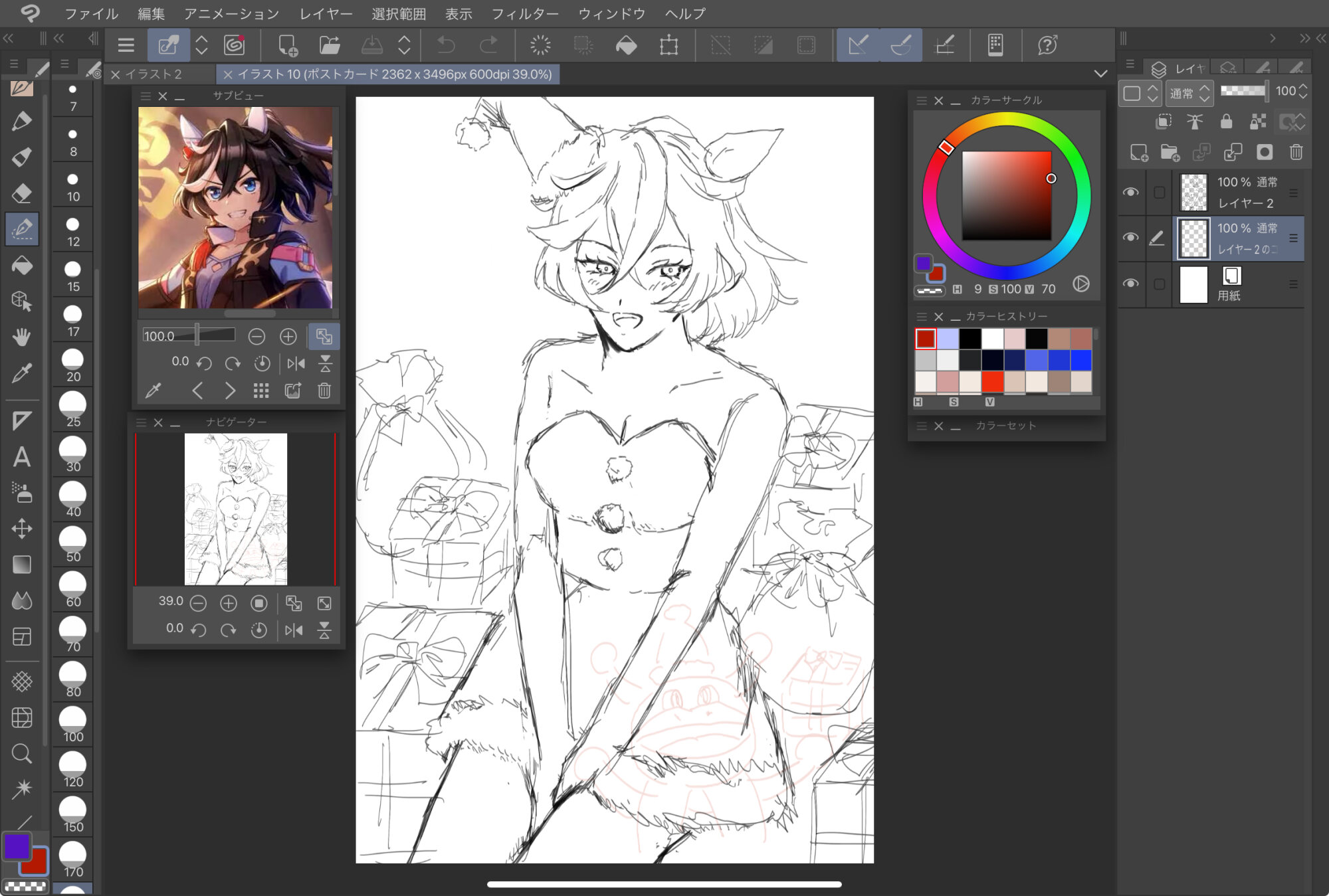Click the New raster layer icon
This screenshot has width=1329, height=896.
click(x=1139, y=153)
